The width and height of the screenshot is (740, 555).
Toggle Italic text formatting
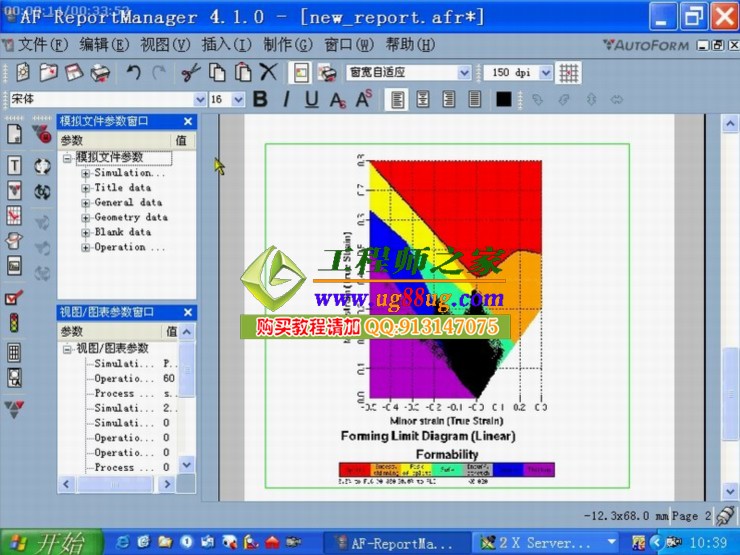(x=286, y=99)
